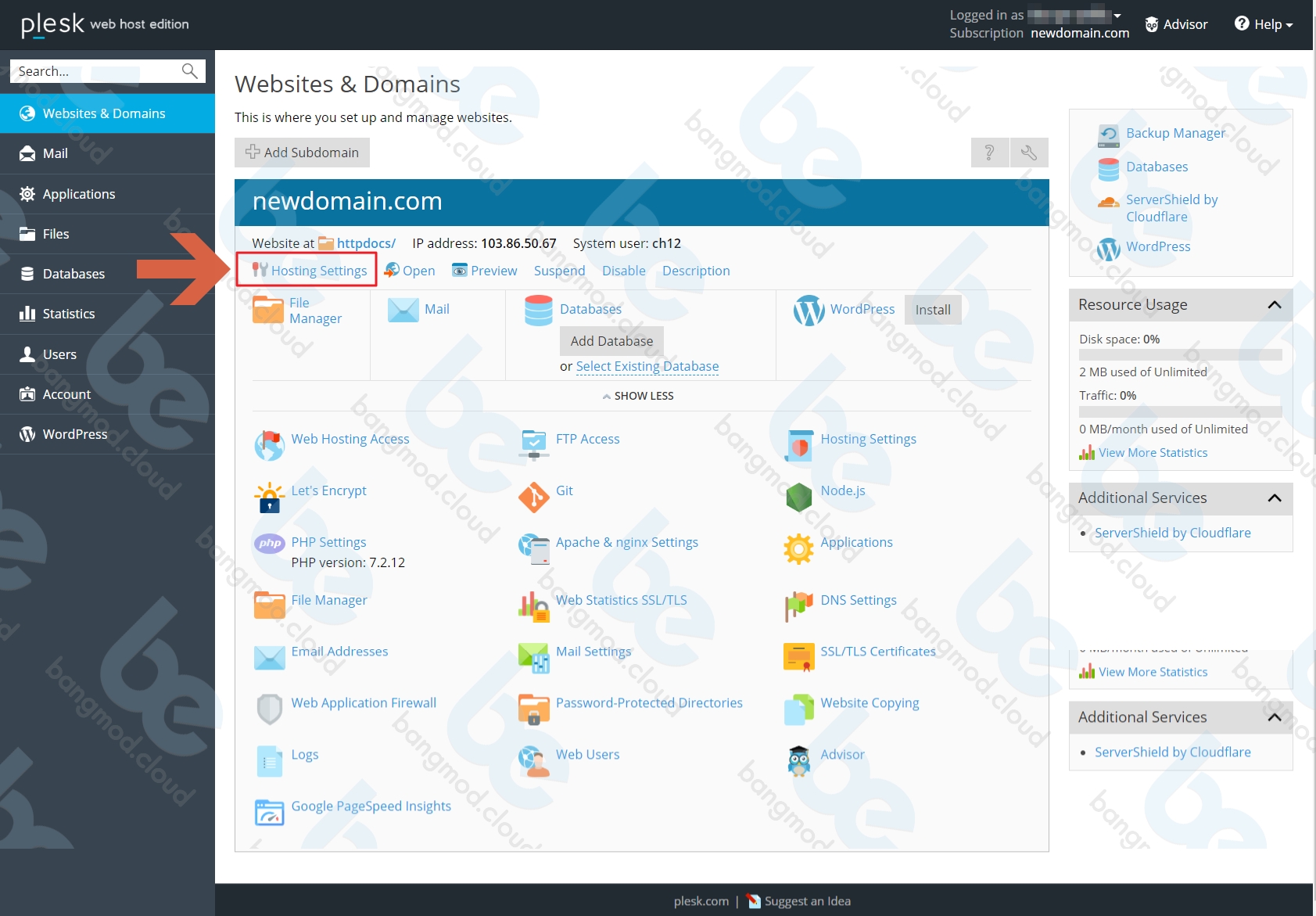This screenshot has height=916, width=1316.
Task: Open the Mail Settings icon
Action: pyautogui.click(x=534, y=658)
